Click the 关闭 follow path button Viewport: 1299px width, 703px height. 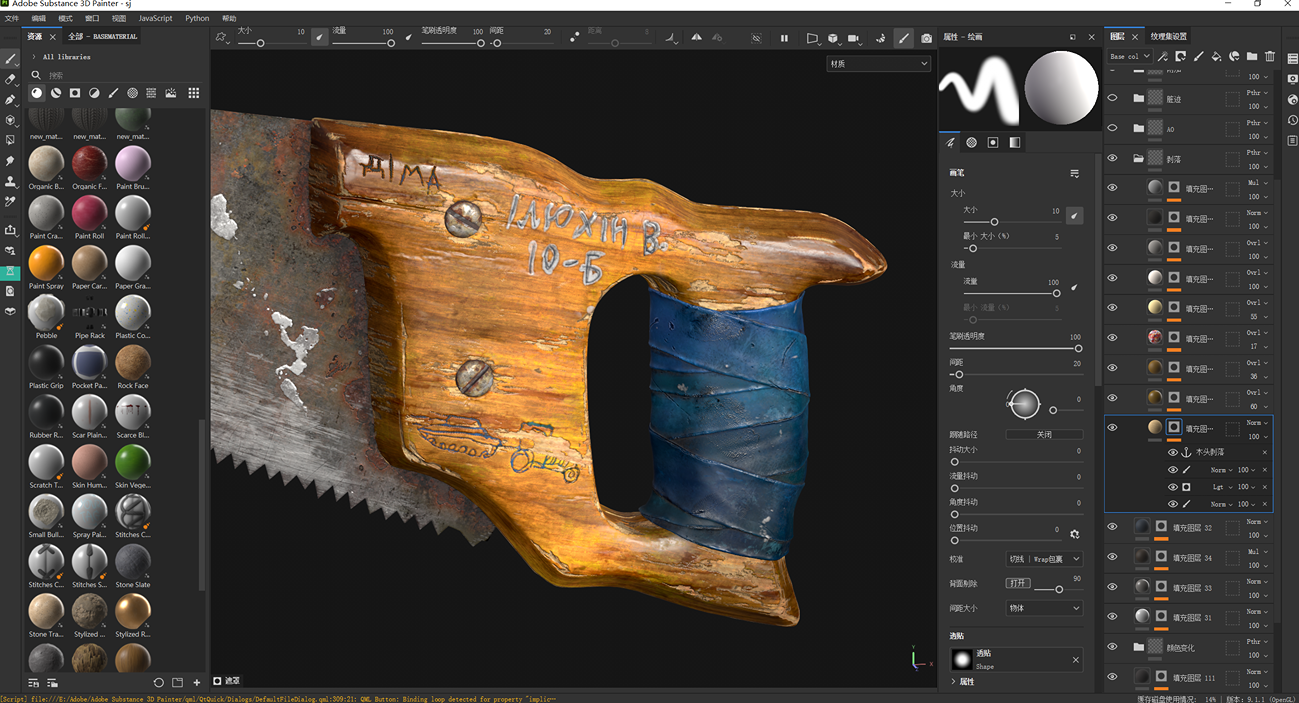(1044, 435)
